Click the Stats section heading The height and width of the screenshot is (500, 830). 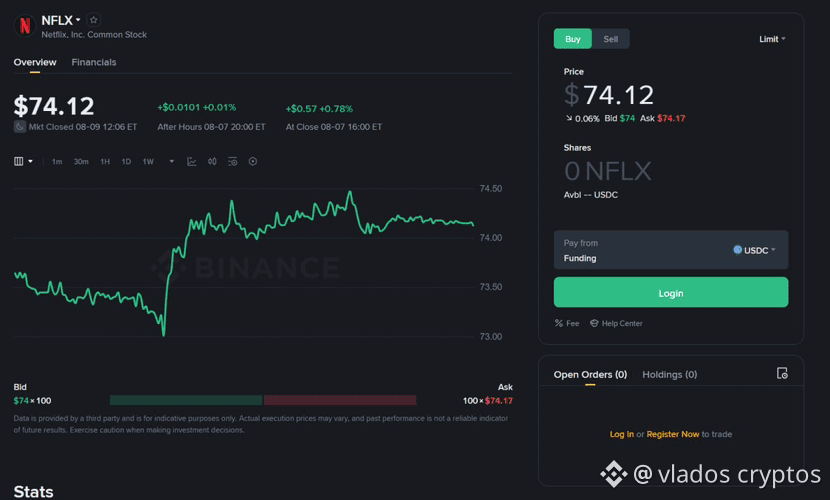click(33, 492)
